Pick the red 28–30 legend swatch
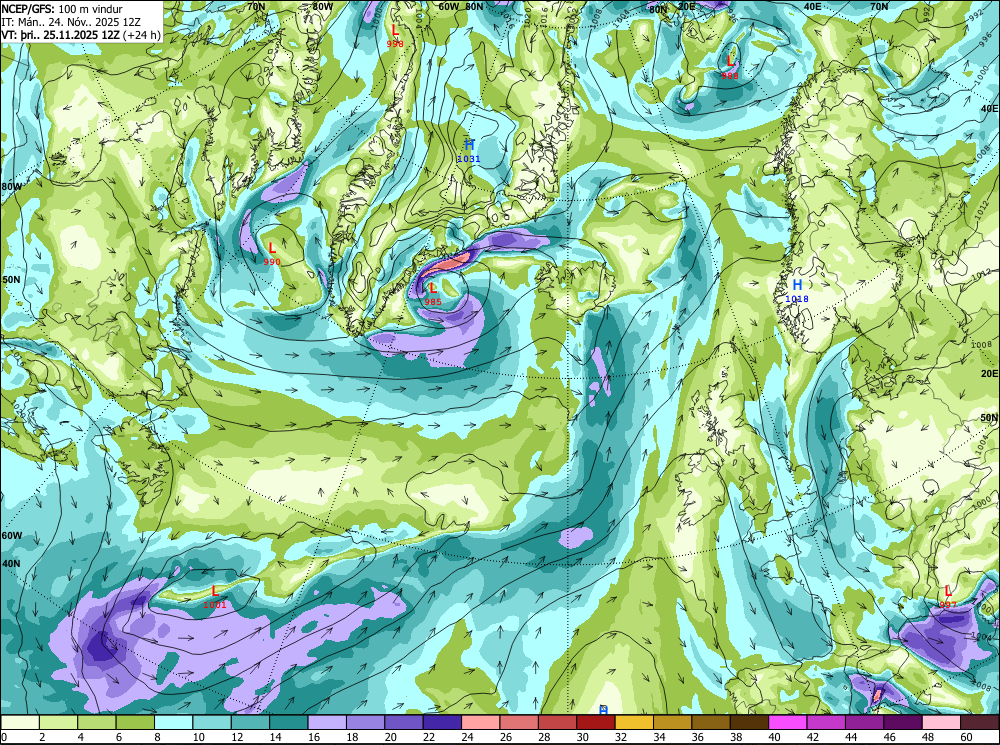 coord(557,722)
